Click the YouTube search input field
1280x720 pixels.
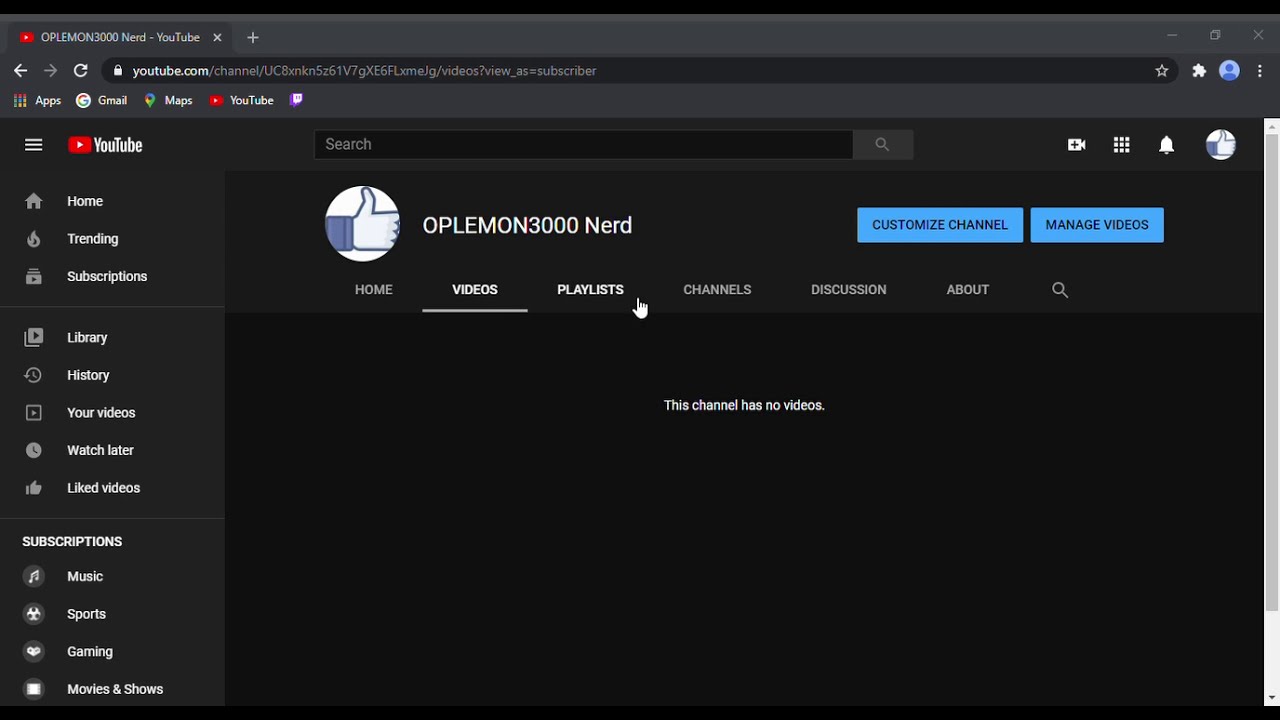click(x=583, y=144)
